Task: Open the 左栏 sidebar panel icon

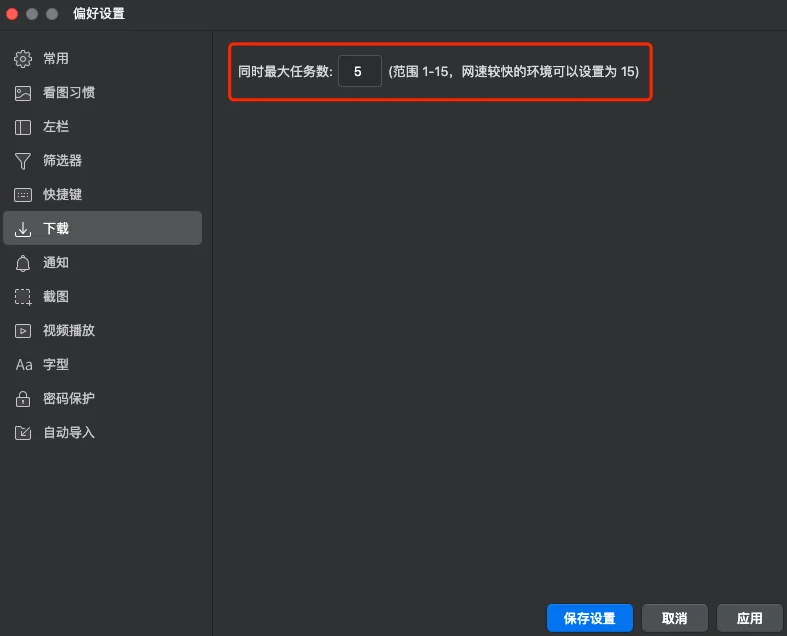Action: 23,127
